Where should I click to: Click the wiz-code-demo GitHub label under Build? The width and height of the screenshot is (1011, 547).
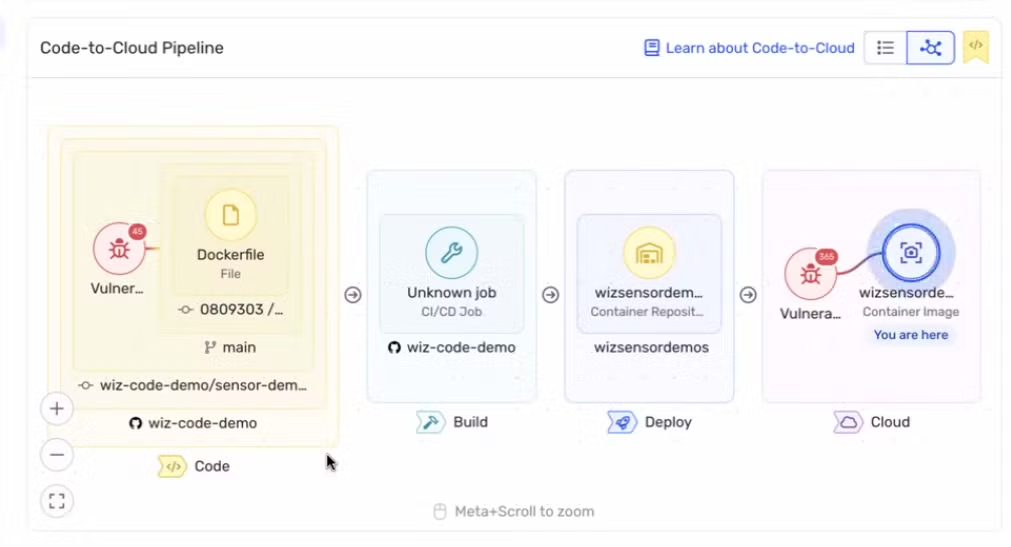coord(451,347)
